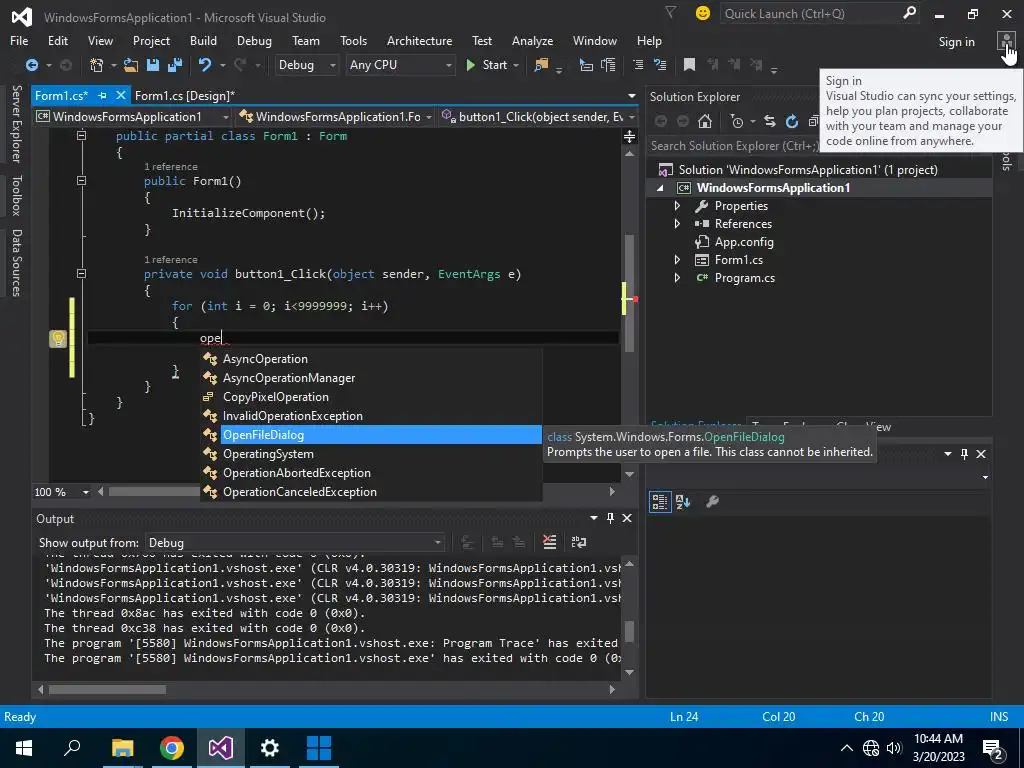Click the Navigate Backward arrow icon

(x=31, y=65)
